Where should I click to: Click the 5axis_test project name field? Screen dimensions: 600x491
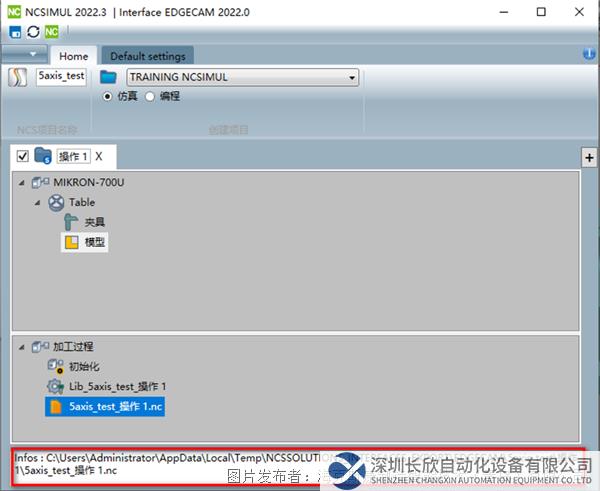[62, 75]
